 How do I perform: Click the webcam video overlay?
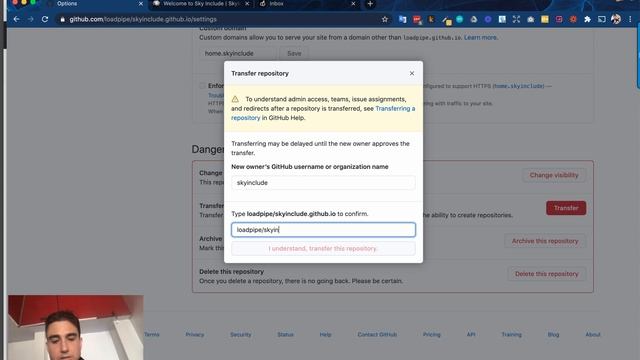coord(76,327)
